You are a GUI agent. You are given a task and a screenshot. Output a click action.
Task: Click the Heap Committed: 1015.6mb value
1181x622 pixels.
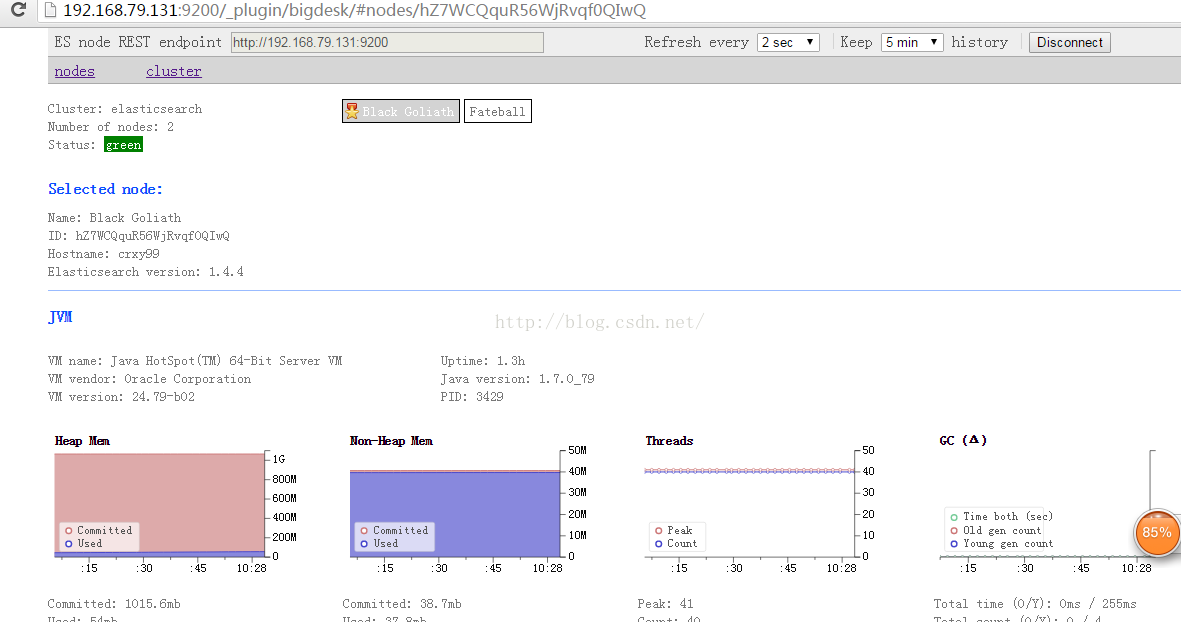114,605
